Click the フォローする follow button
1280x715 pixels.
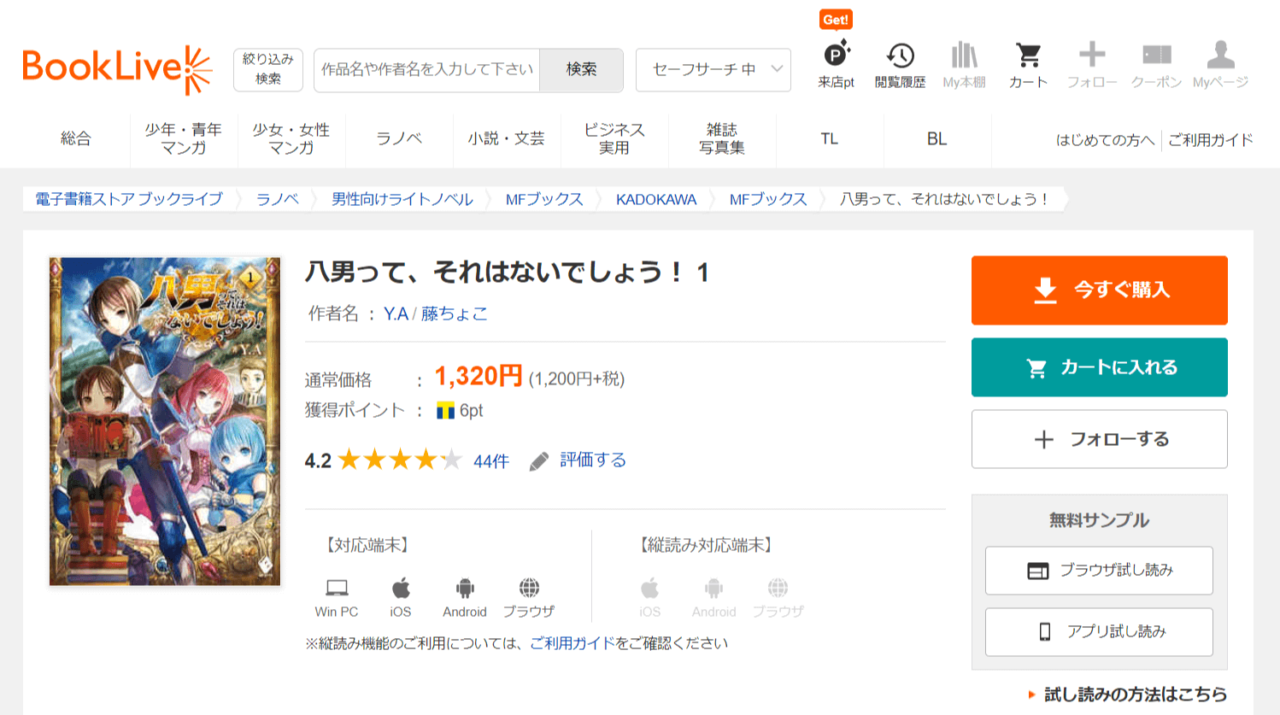[1099, 439]
